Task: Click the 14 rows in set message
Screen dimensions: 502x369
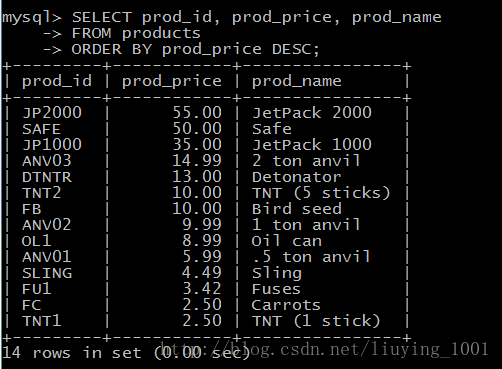Action: 126,353
